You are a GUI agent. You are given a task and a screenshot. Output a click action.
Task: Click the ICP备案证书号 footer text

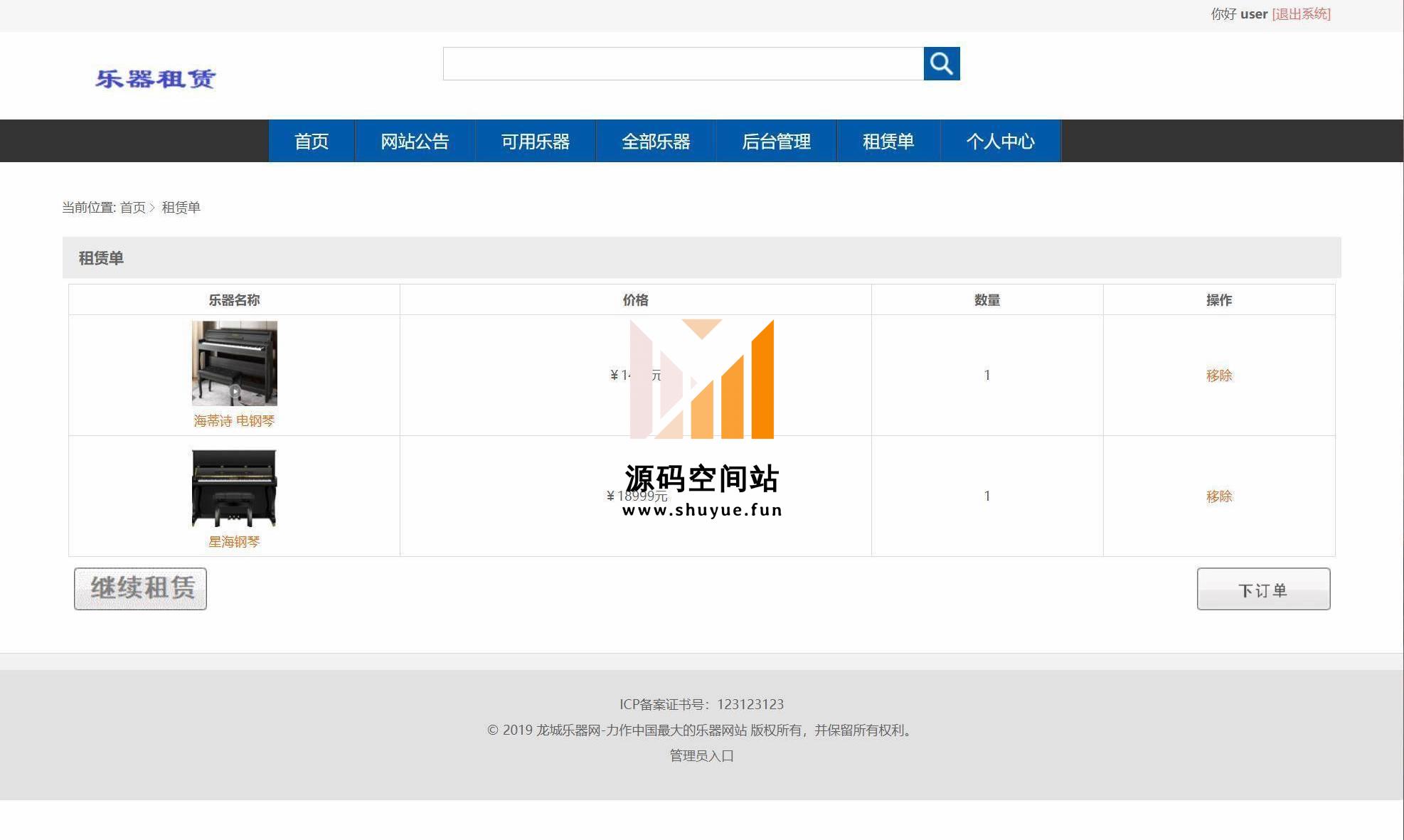(x=701, y=704)
